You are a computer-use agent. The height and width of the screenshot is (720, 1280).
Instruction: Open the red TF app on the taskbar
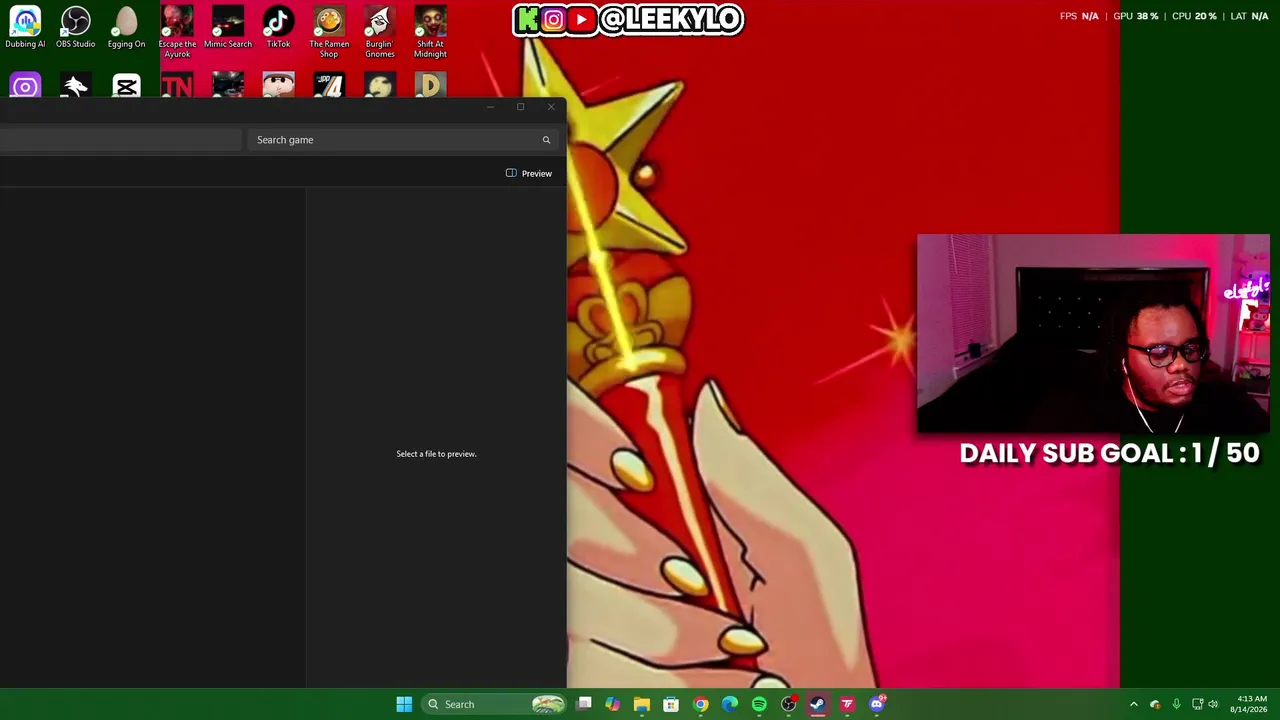click(847, 704)
